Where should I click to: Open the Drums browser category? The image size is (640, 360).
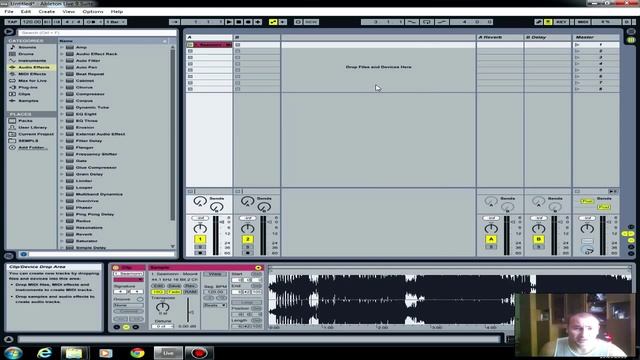(x=26, y=54)
